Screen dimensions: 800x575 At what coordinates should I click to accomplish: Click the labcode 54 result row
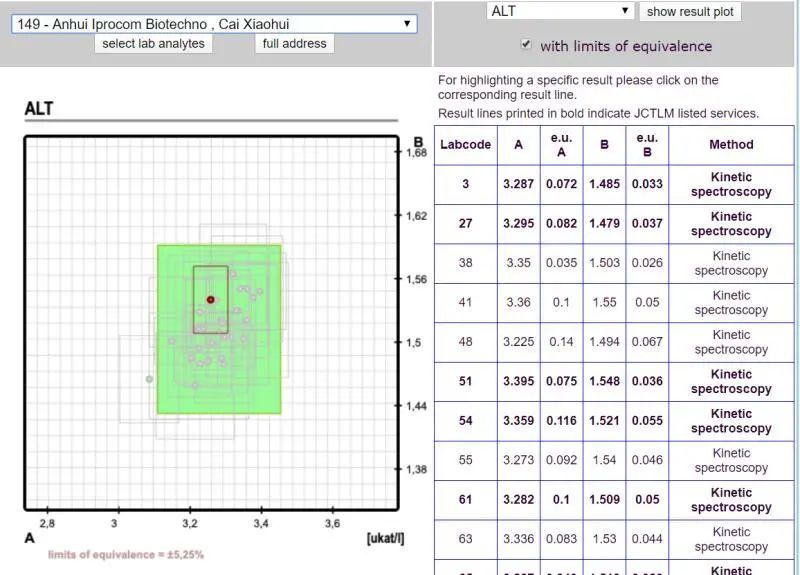pos(465,421)
